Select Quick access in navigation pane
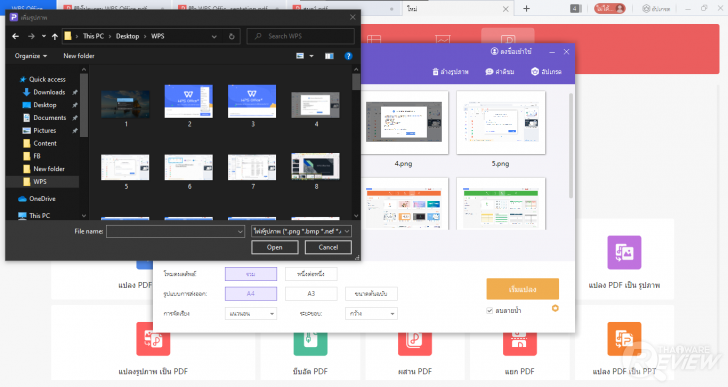Viewport: 728px width, 387px height. pos(43,79)
